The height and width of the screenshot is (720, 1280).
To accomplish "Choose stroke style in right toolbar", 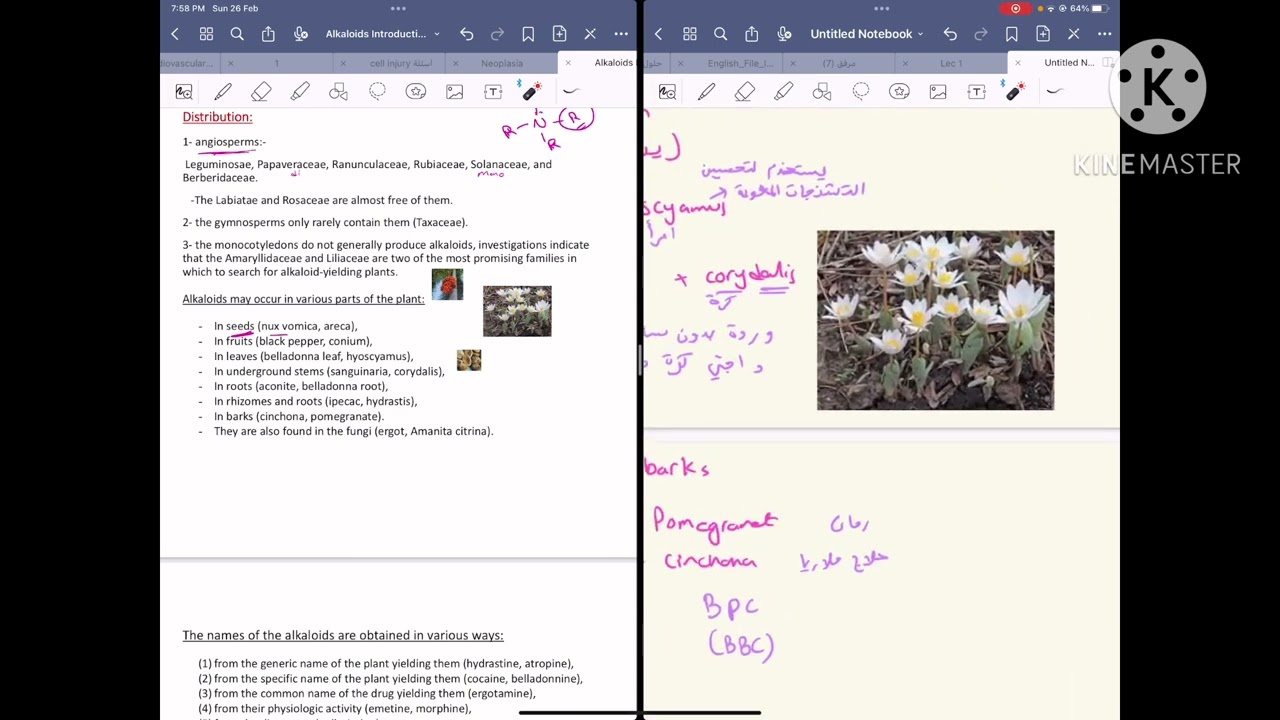I will tap(1054, 92).
